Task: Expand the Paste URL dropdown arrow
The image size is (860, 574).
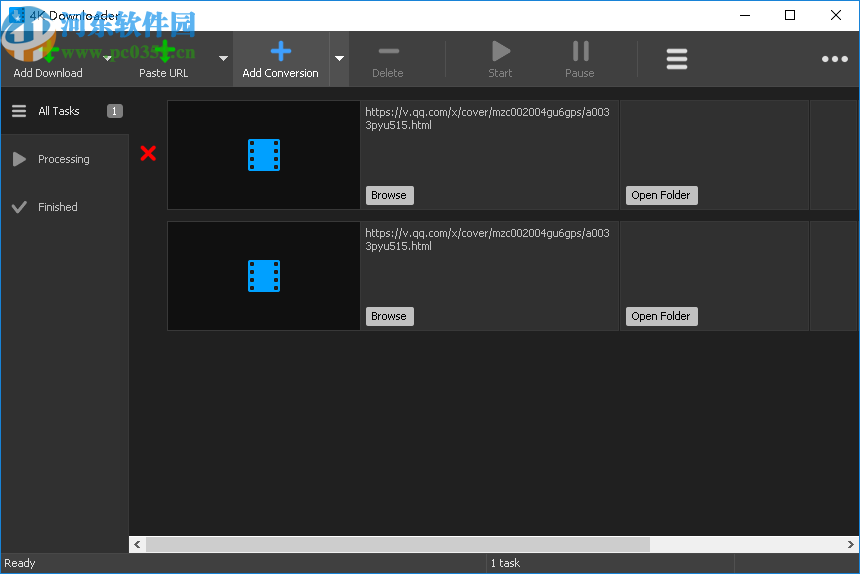Action: [x=223, y=58]
